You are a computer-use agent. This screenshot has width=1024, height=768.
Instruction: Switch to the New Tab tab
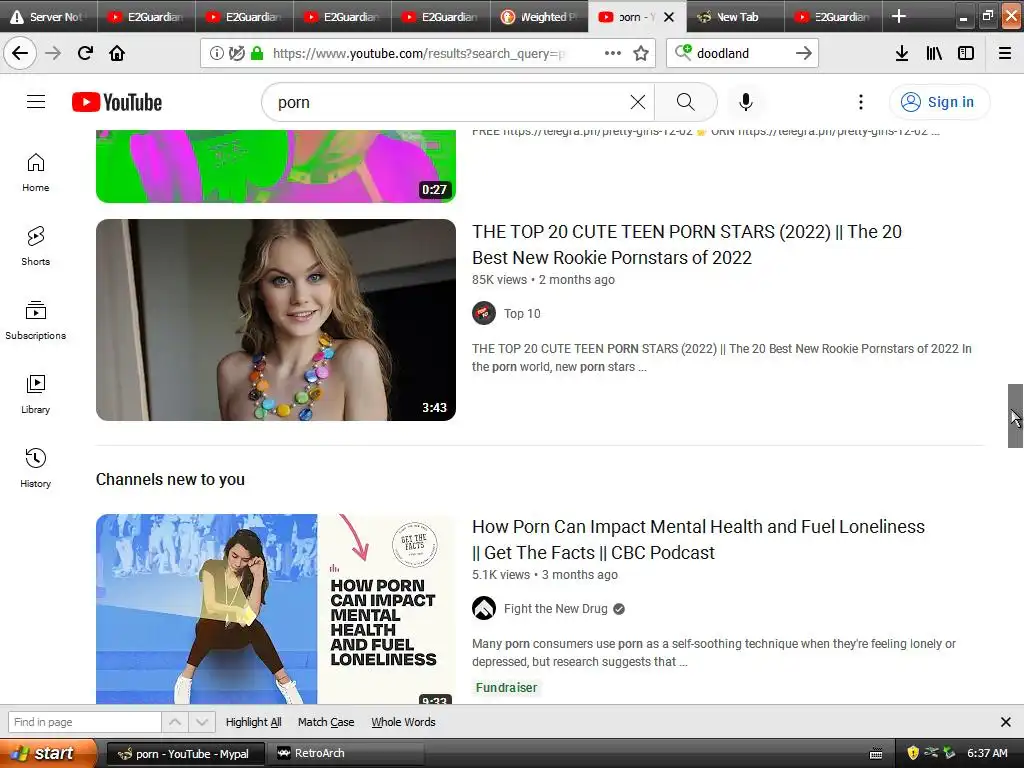click(x=735, y=16)
